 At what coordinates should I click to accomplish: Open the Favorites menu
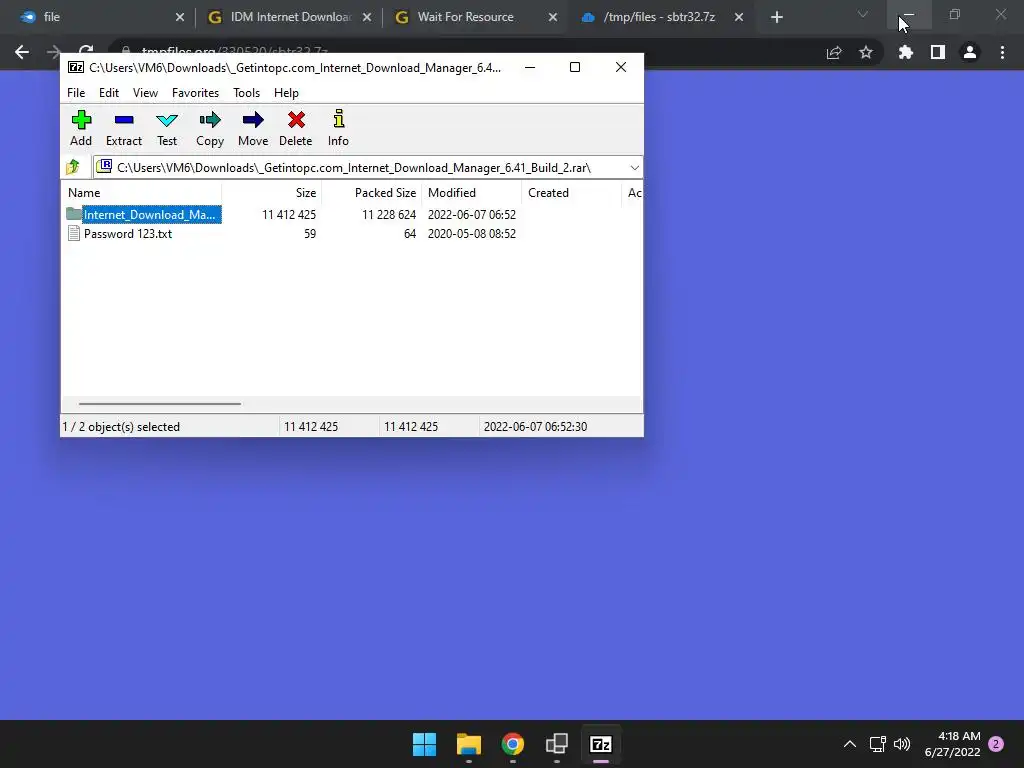click(x=195, y=93)
